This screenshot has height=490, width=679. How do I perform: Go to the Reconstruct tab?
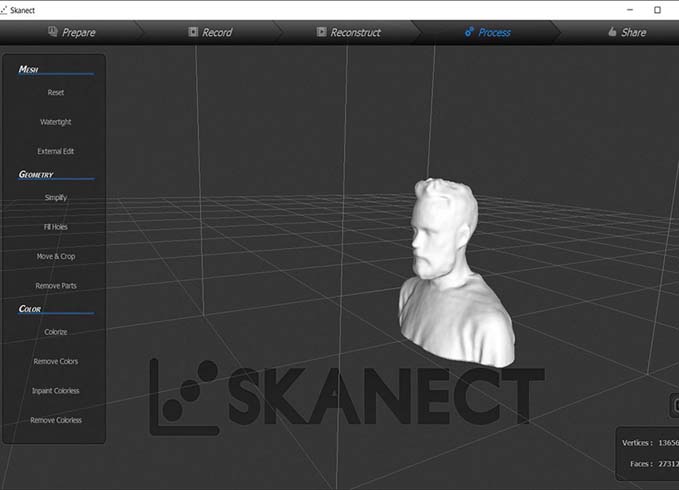[x=349, y=32]
